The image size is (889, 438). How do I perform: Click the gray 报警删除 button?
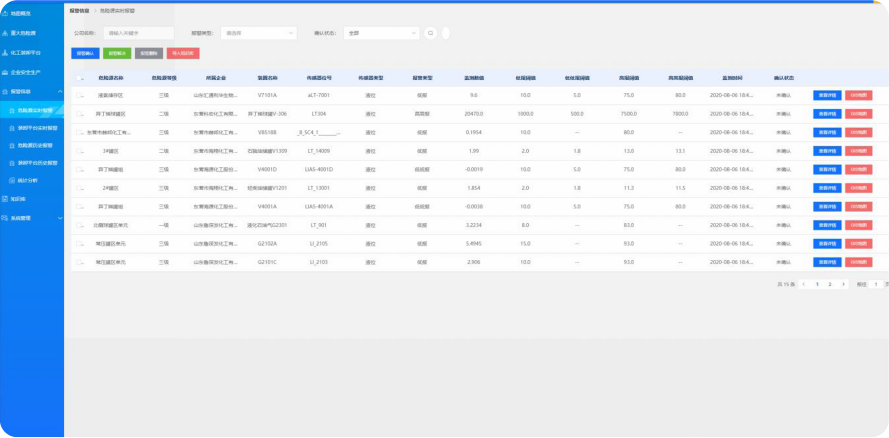click(149, 53)
